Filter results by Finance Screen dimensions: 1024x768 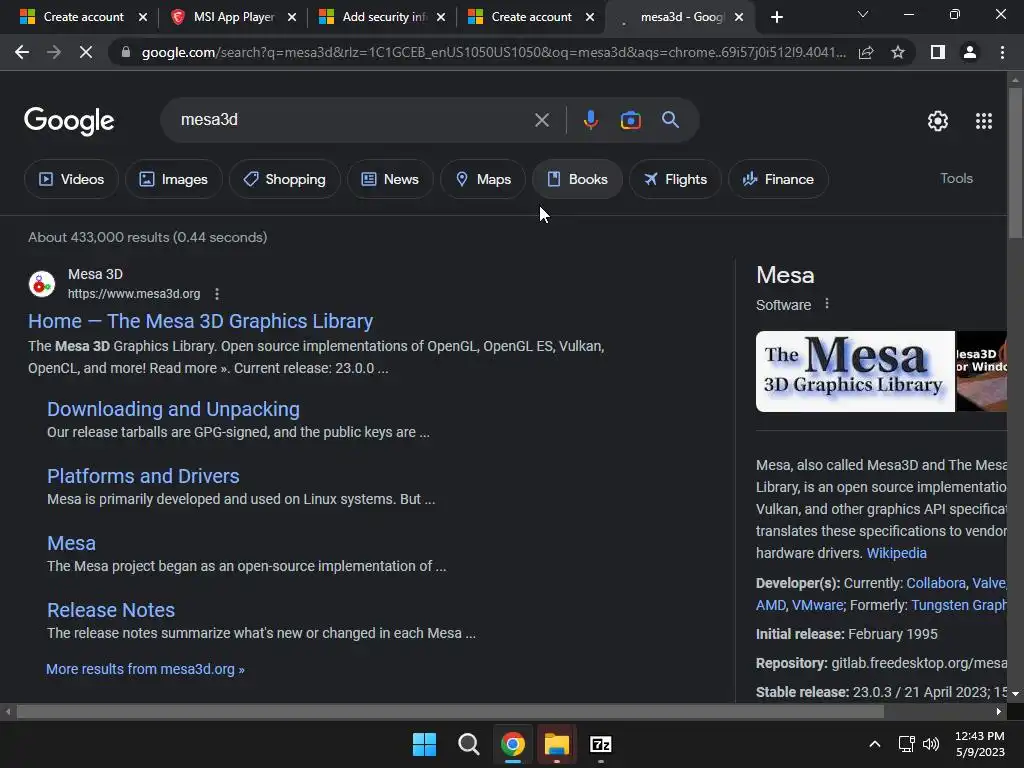pyautogui.click(x=778, y=179)
